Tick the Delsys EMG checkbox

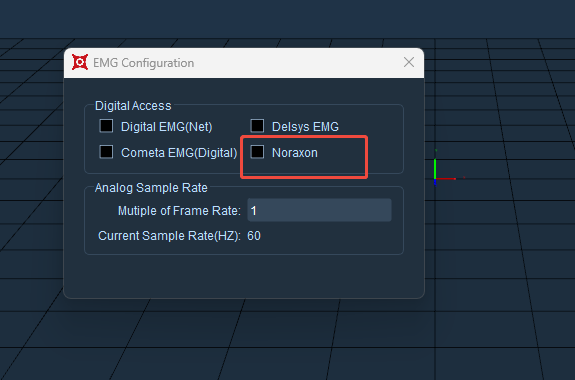point(257,126)
